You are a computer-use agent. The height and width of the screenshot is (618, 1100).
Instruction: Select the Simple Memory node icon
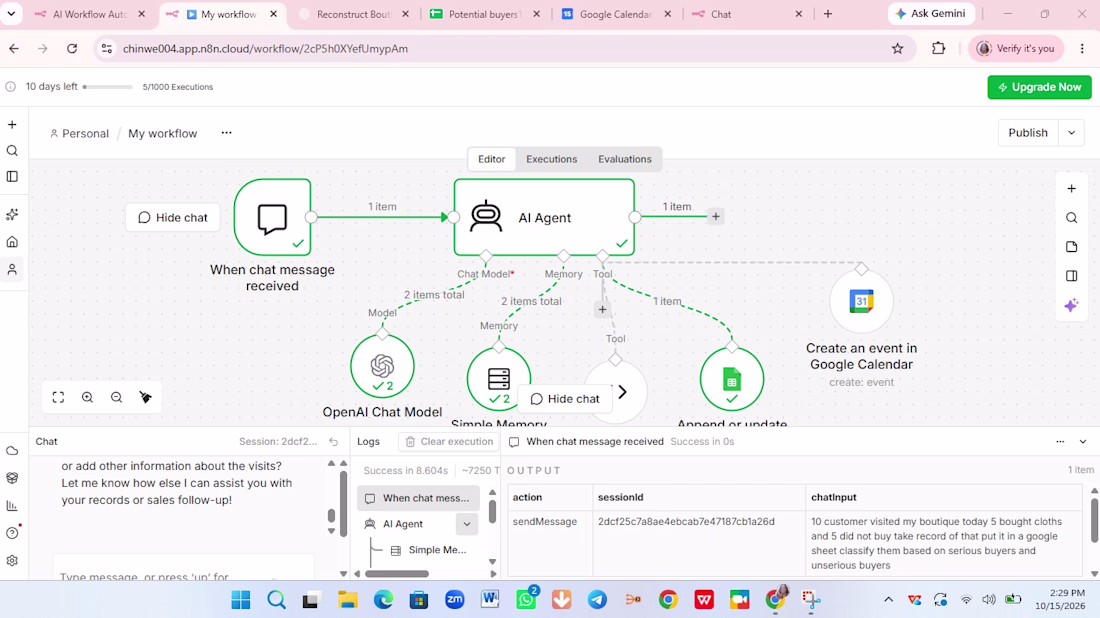point(499,379)
